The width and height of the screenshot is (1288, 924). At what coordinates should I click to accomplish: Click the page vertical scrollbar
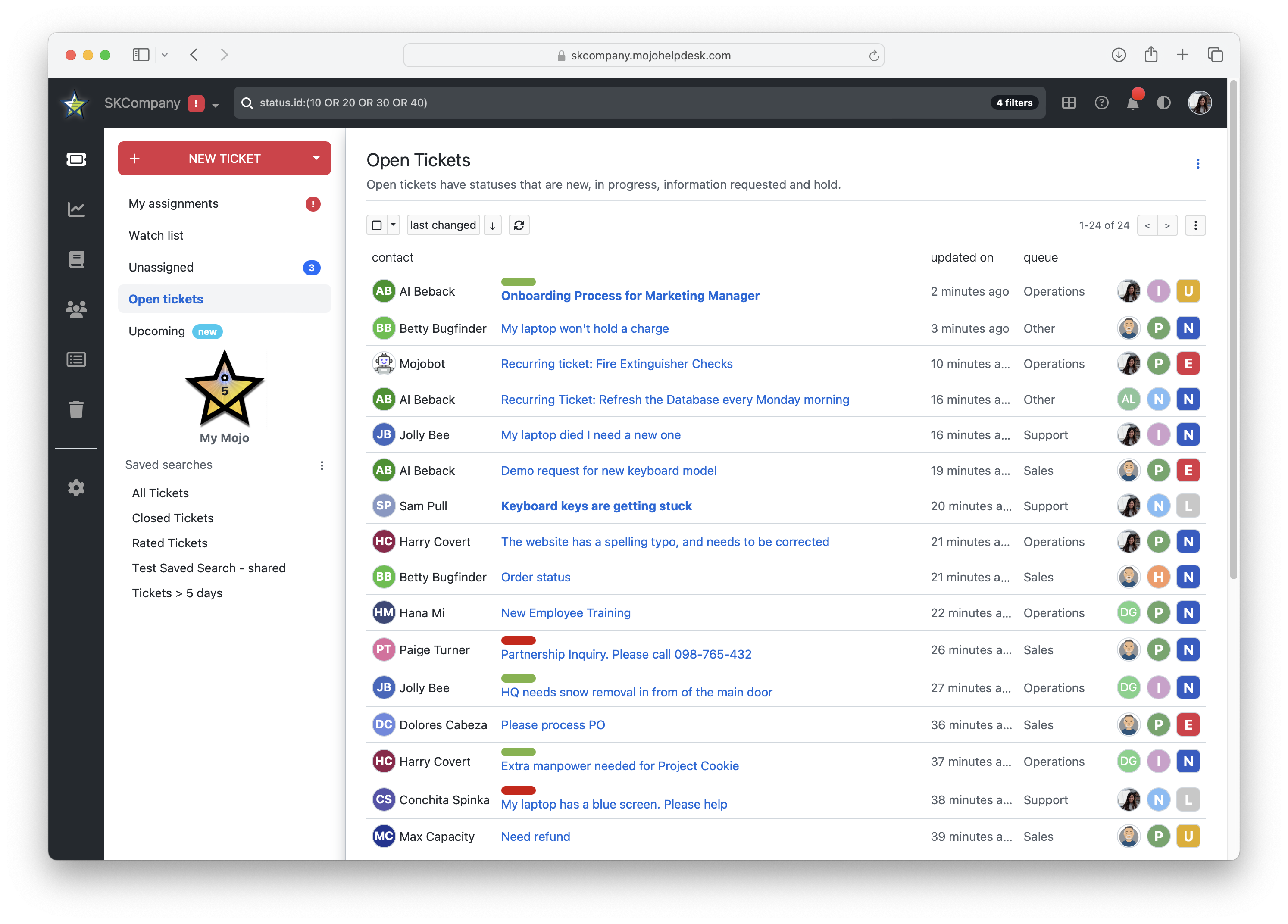[1233, 329]
